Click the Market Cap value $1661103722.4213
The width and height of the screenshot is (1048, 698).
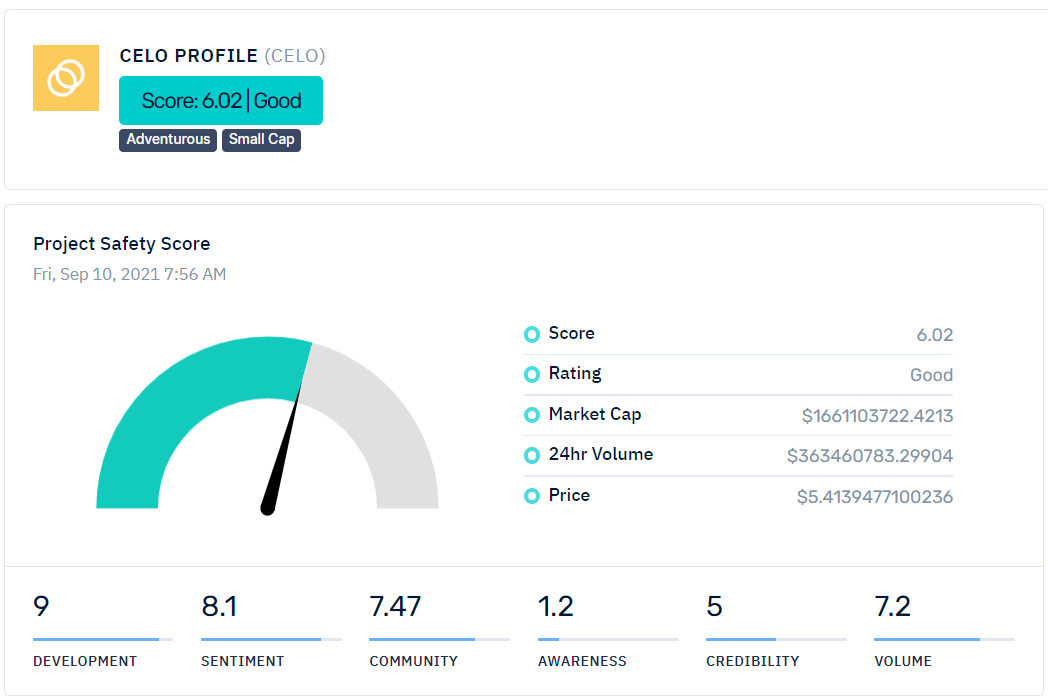[877, 416]
